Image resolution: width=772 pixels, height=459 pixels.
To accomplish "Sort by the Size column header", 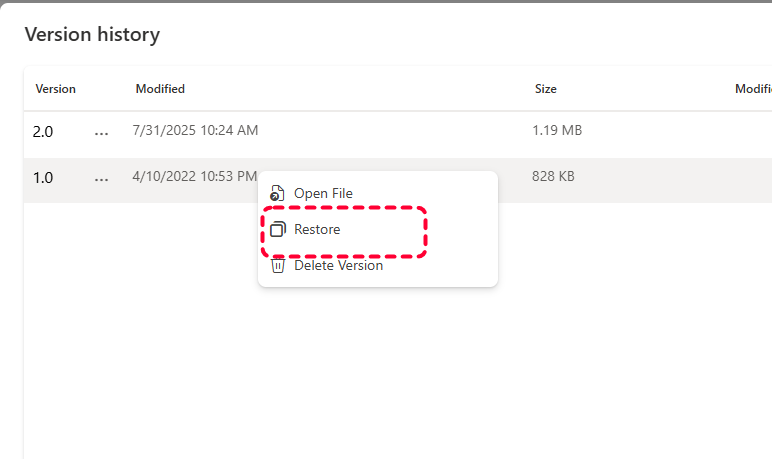I will tap(546, 89).
